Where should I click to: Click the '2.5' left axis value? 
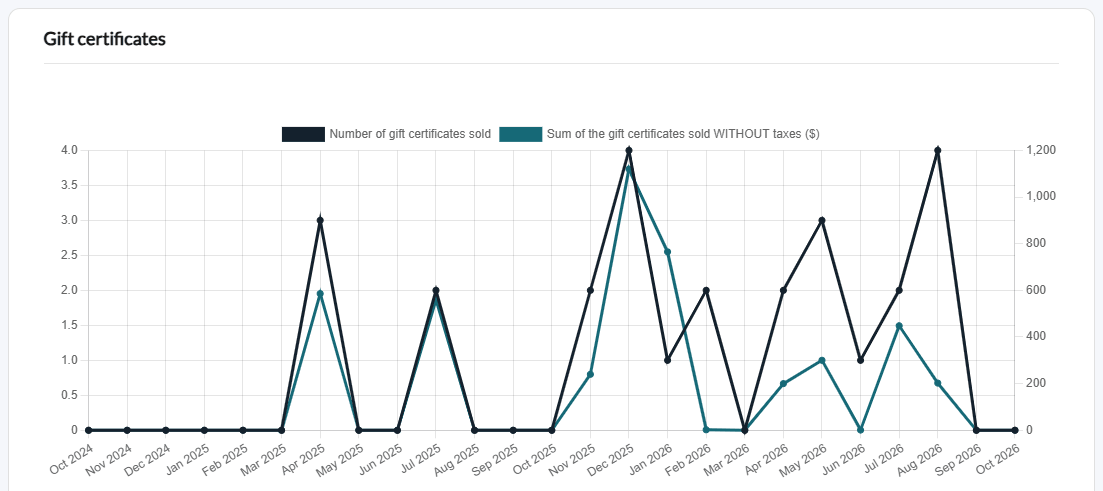[x=72, y=255]
